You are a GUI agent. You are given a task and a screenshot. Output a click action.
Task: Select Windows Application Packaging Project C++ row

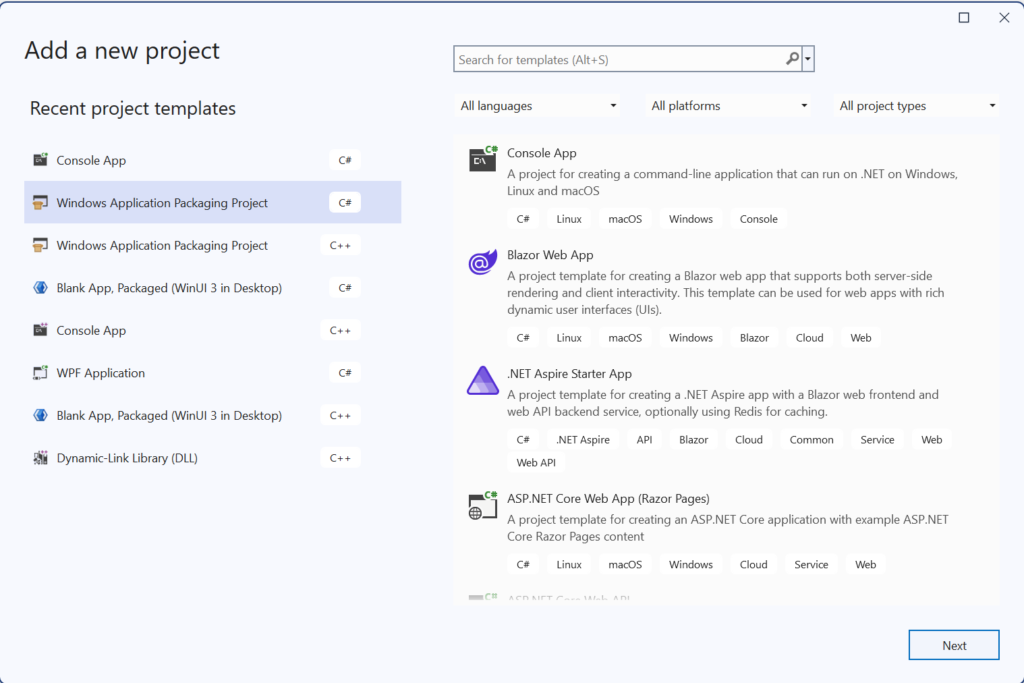click(x=212, y=245)
